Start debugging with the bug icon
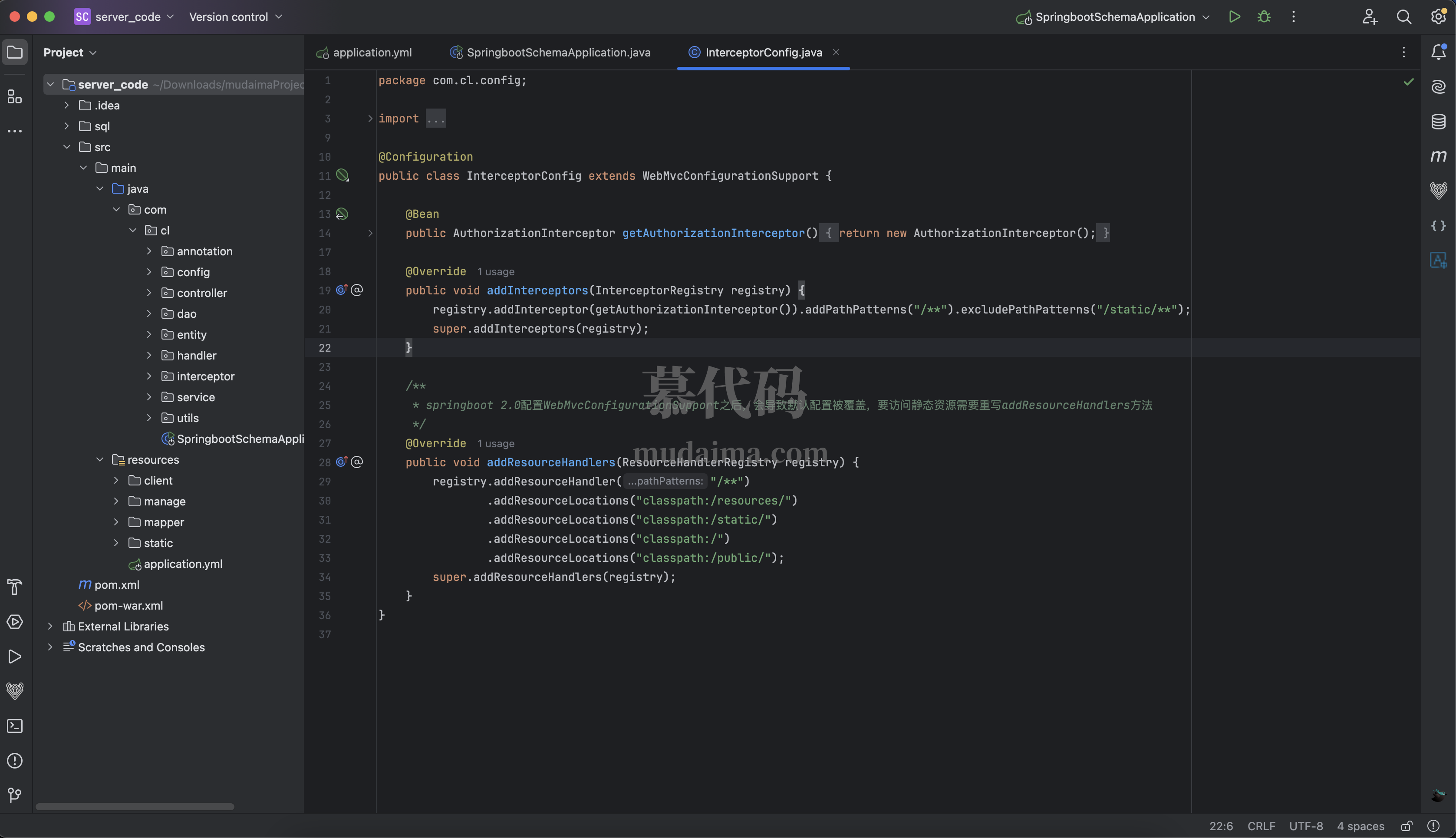This screenshot has width=1456, height=838. tap(1263, 16)
